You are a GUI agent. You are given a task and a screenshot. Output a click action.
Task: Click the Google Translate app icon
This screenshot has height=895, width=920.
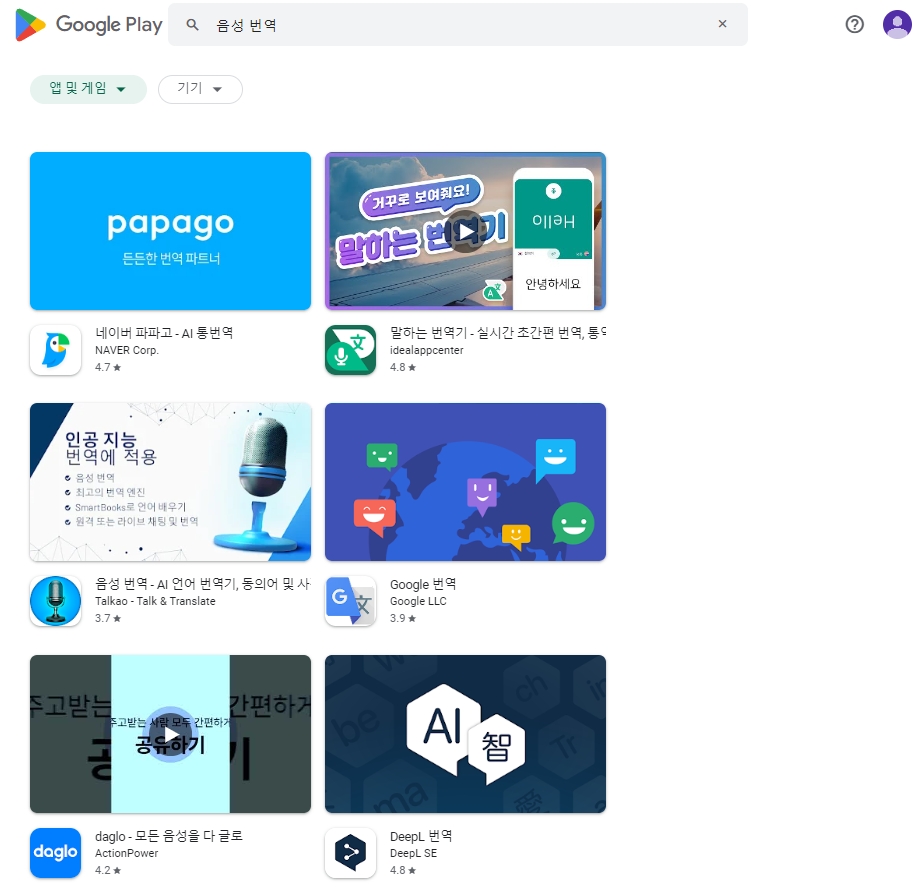[350, 601]
